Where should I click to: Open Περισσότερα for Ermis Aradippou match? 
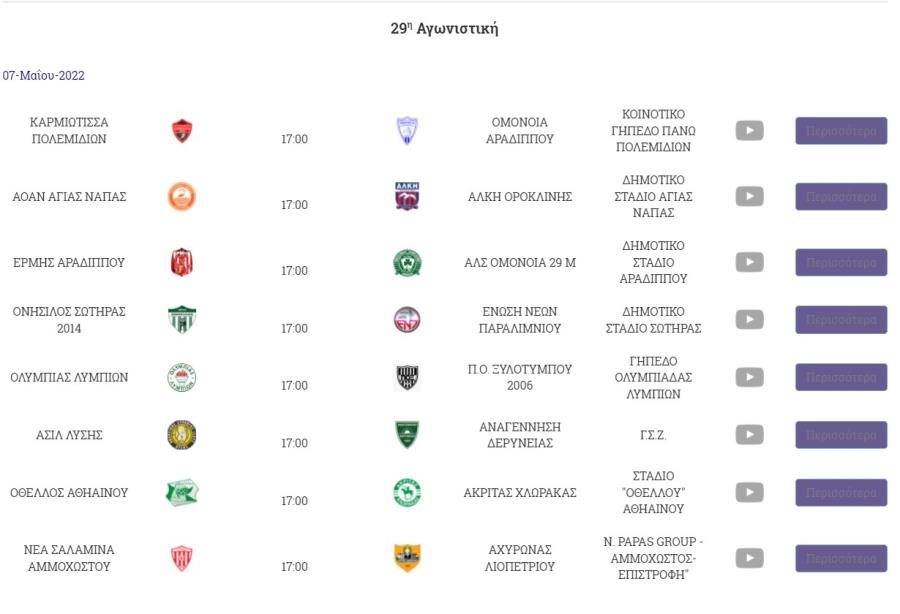pos(841,263)
